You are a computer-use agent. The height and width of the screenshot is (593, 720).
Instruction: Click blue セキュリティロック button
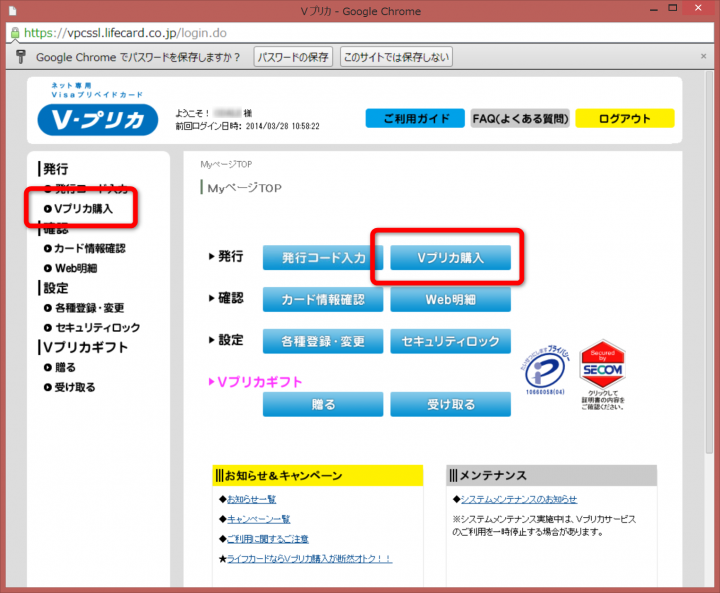click(x=450, y=341)
